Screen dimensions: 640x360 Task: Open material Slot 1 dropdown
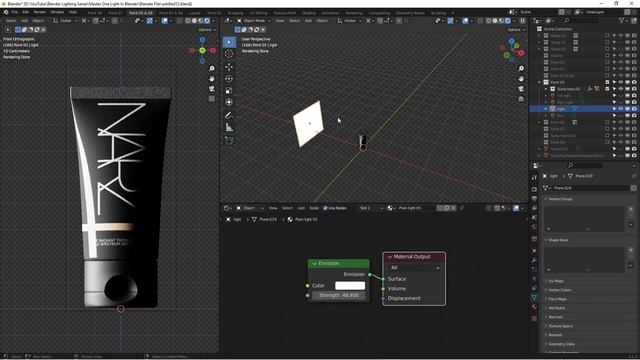(x=371, y=208)
